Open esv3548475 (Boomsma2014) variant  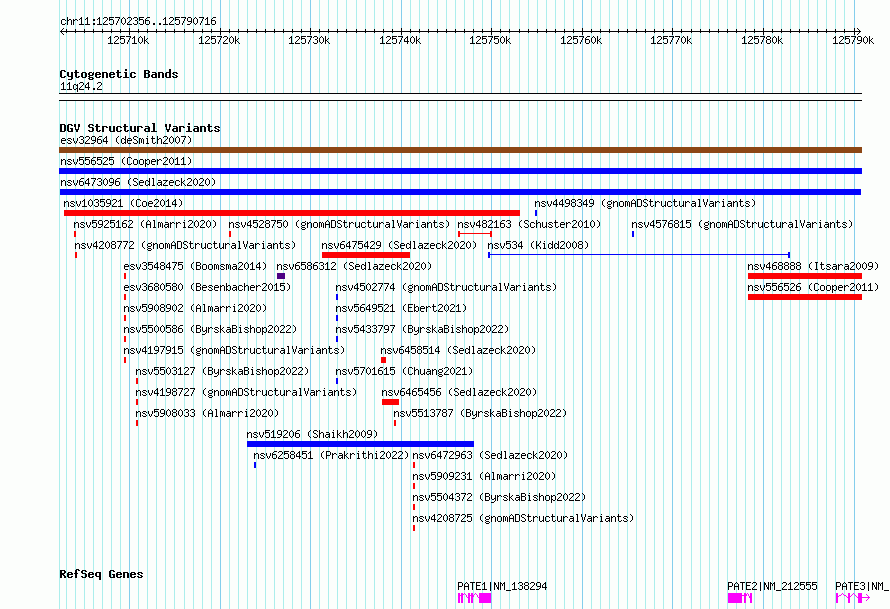(195, 266)
